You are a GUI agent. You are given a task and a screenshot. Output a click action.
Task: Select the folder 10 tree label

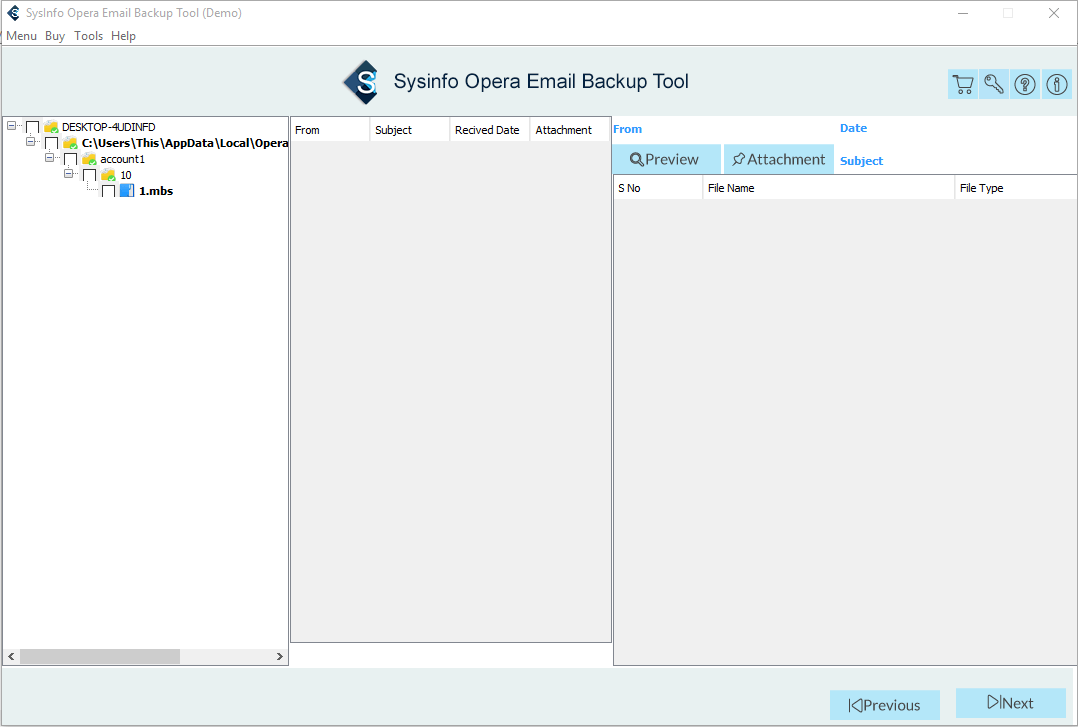click(126, 175)
